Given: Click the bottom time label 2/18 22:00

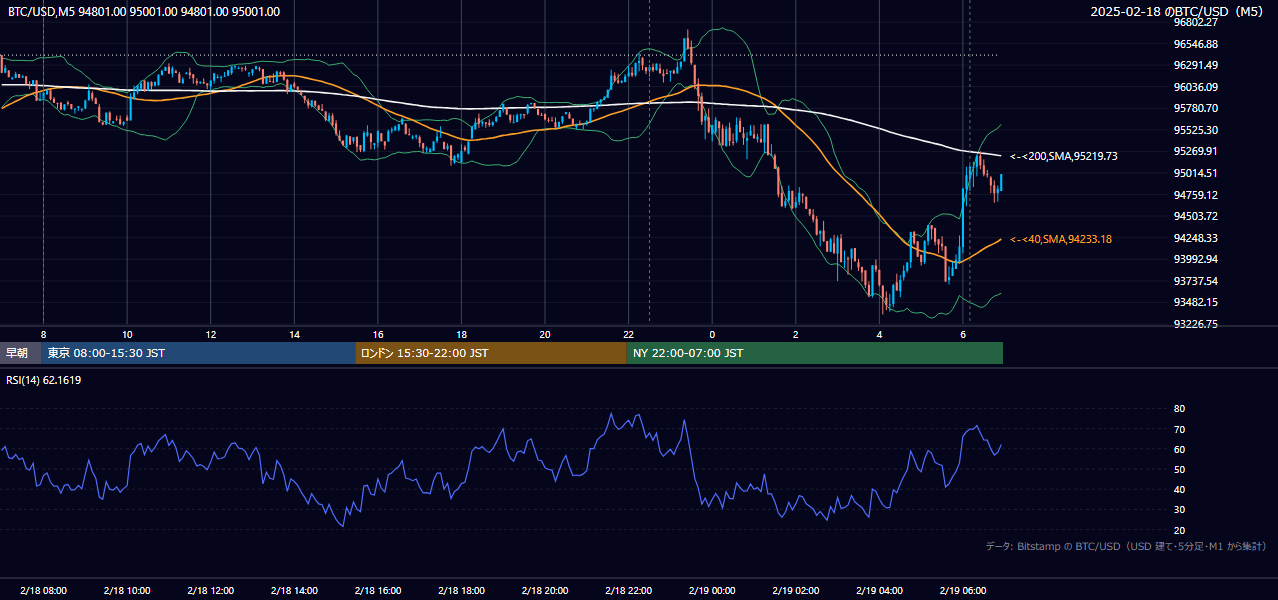Looking at the screenshot, I should point(628,591).
